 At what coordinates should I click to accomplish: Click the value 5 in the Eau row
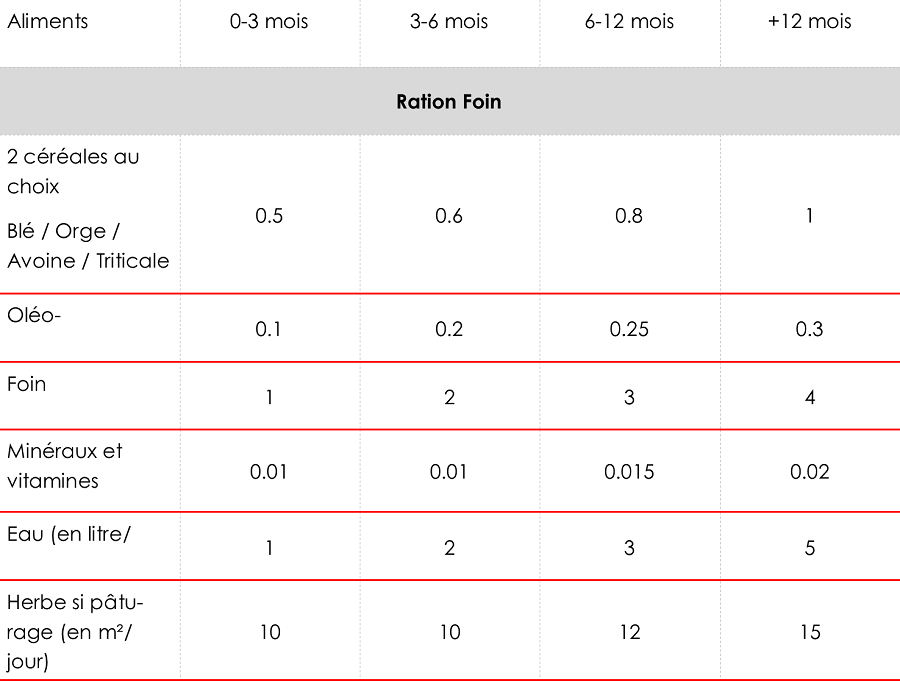pyautogui.click(x=809, y=548)
